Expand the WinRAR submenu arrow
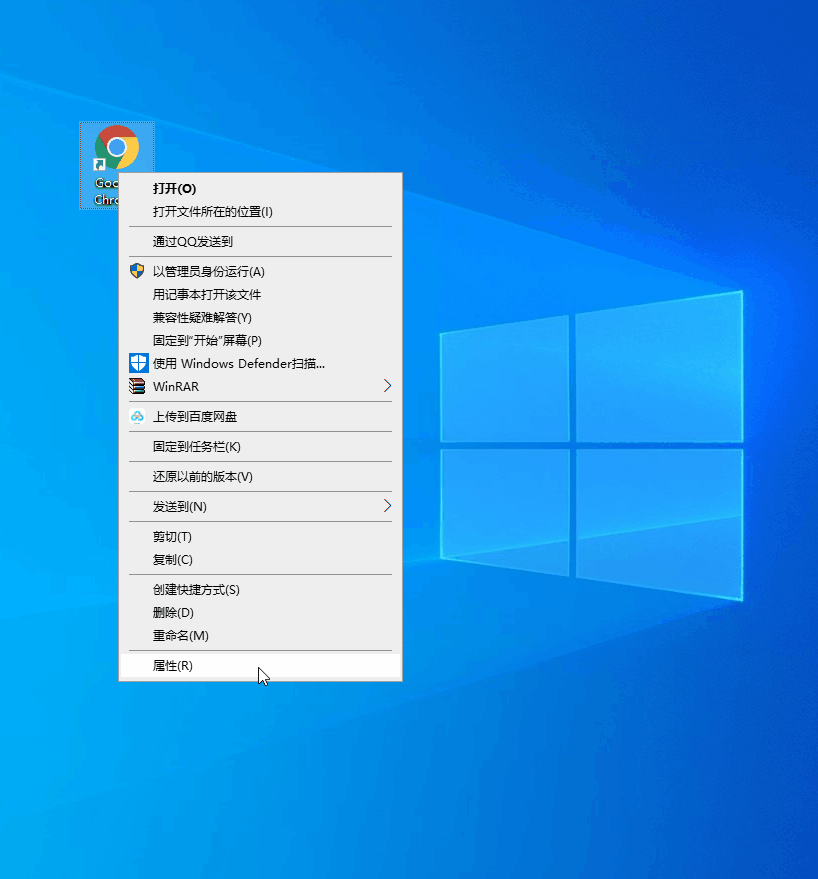The width and height of the screenshot is (818, 879). (388, 386)
